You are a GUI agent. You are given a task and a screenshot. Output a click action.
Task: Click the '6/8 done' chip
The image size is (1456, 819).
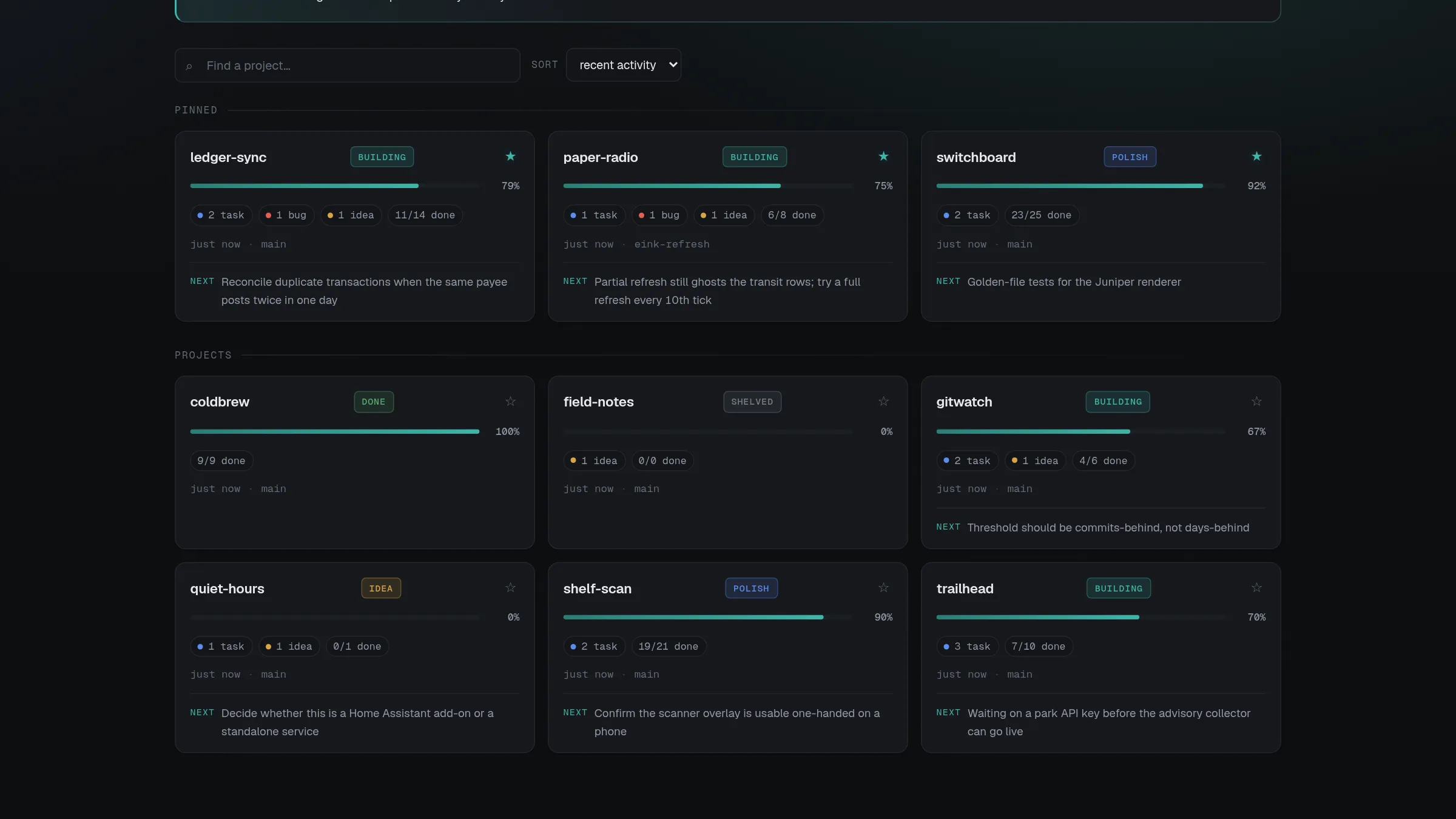coord(792,215)
